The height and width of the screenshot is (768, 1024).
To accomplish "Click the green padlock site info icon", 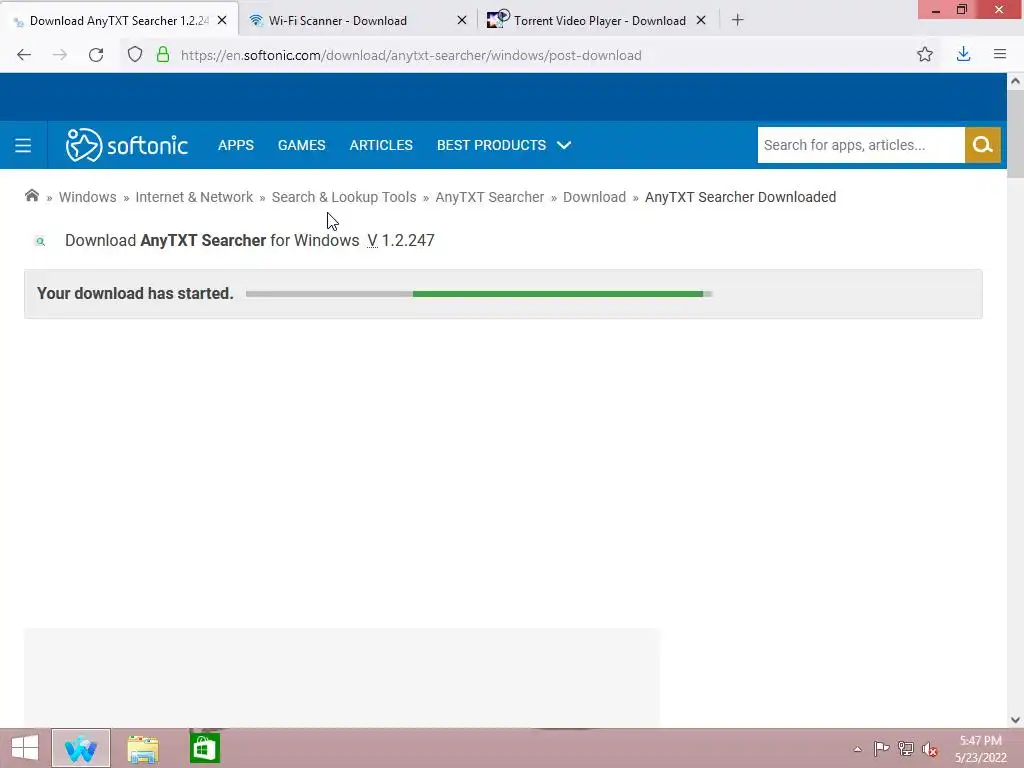I will tap(163, 55).
